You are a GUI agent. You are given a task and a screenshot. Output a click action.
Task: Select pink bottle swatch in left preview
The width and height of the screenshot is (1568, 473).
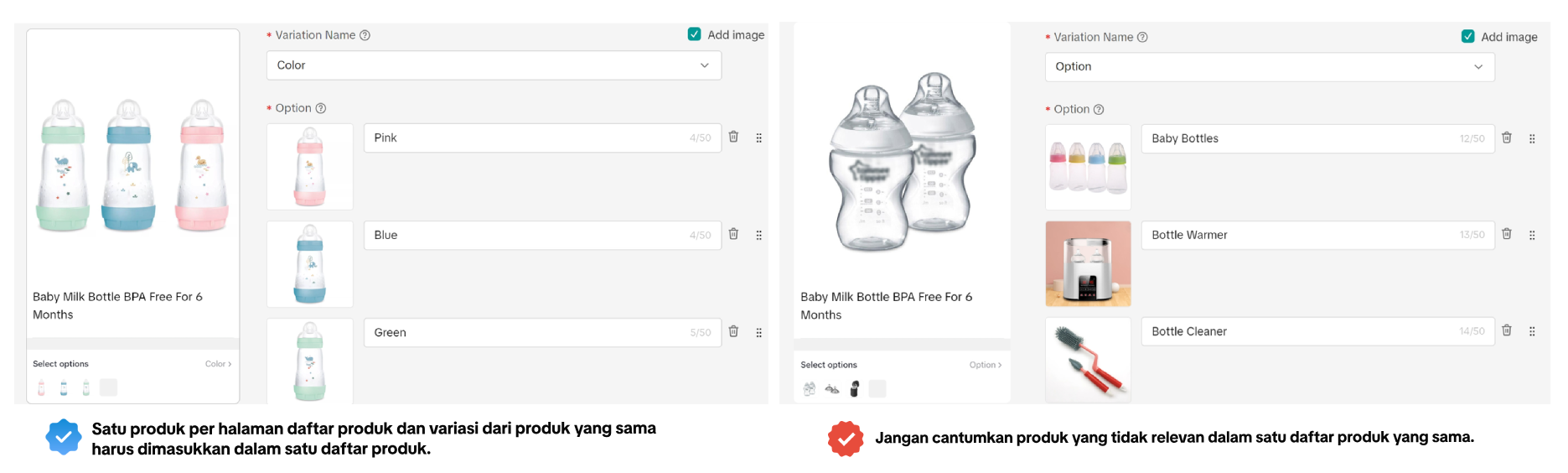click(x=42, y=387)
